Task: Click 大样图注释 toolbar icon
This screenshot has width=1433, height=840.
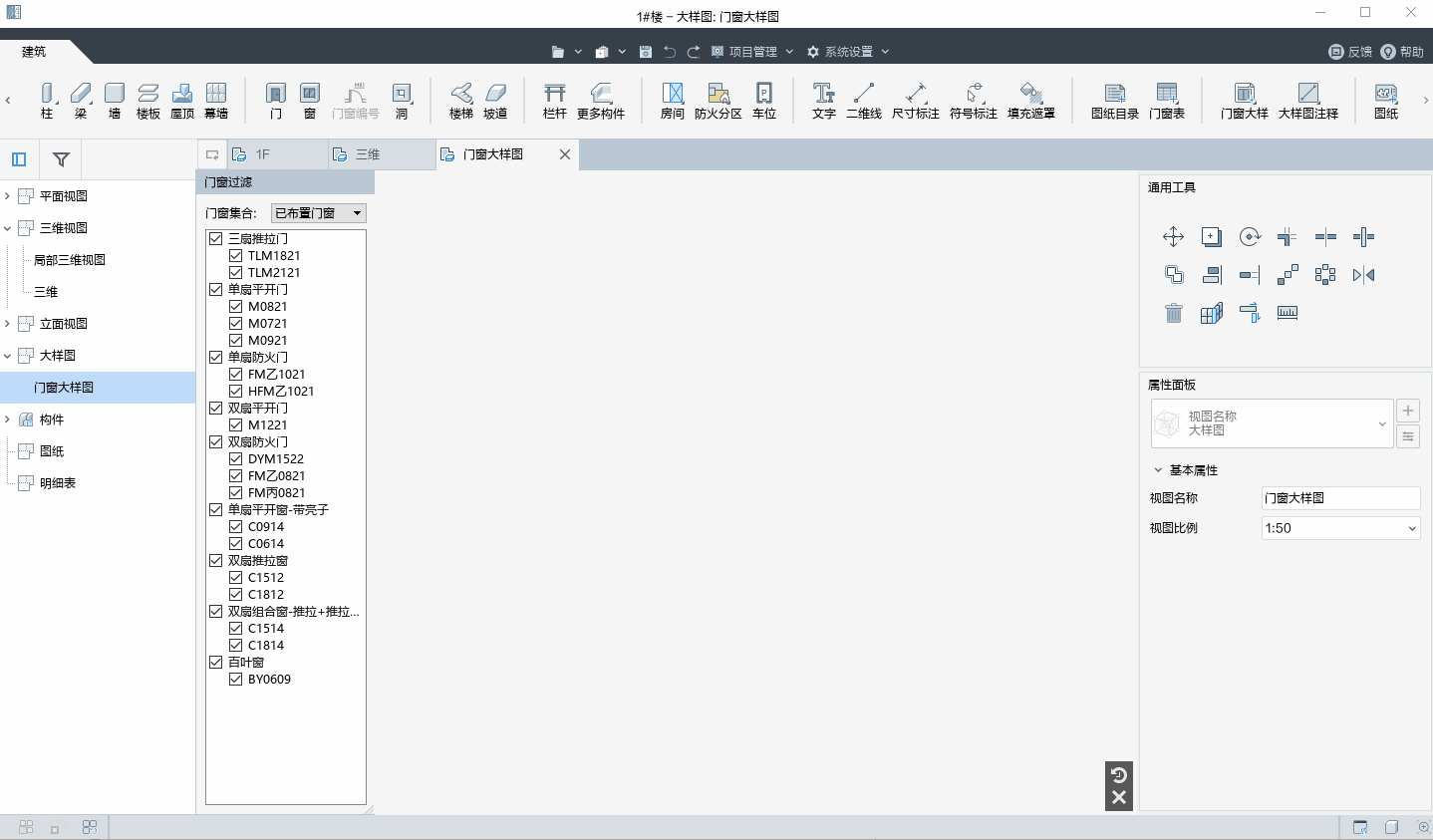Action: pos(1308,101)
